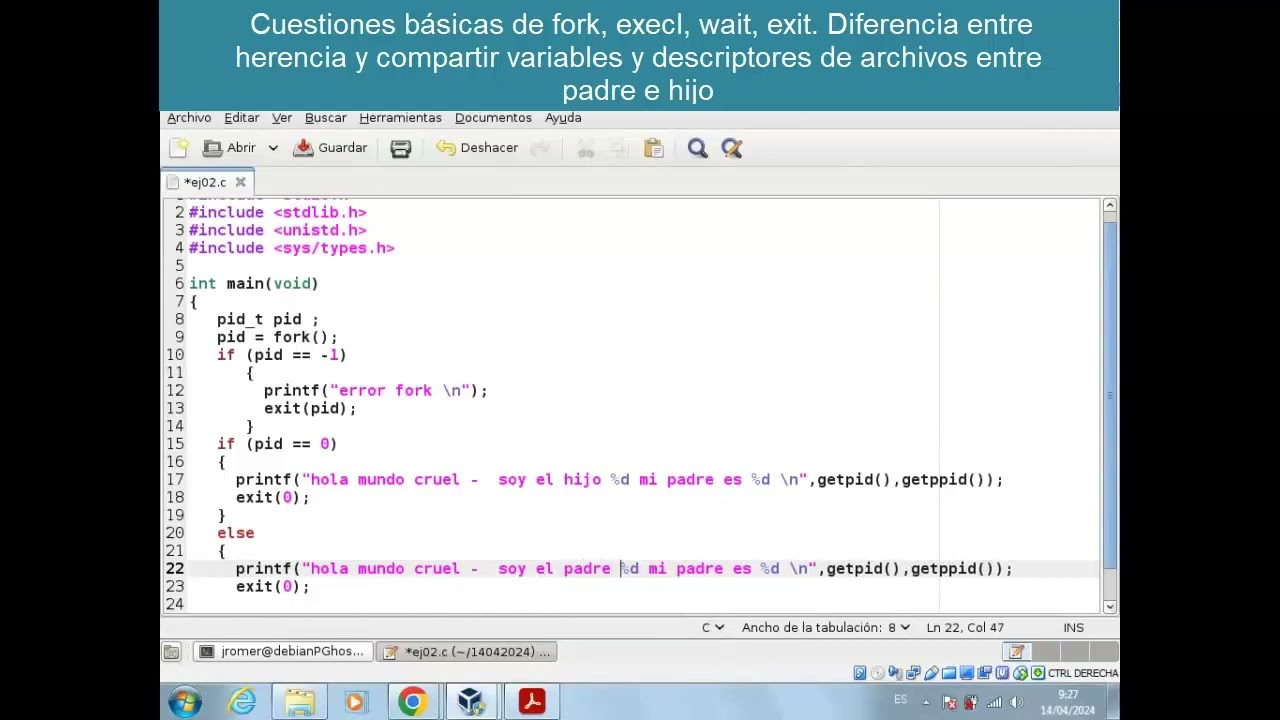Click line 10 'if (pid == -1)'
1280x720 pixels.
tap(282, 355)
